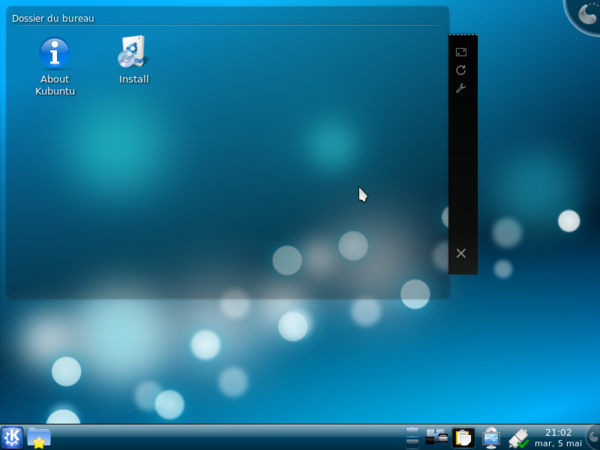Image resolution: width=600 pixels, height=450 pixels.
Task: Click the clock showing 21:02
Action: [558, 437]
